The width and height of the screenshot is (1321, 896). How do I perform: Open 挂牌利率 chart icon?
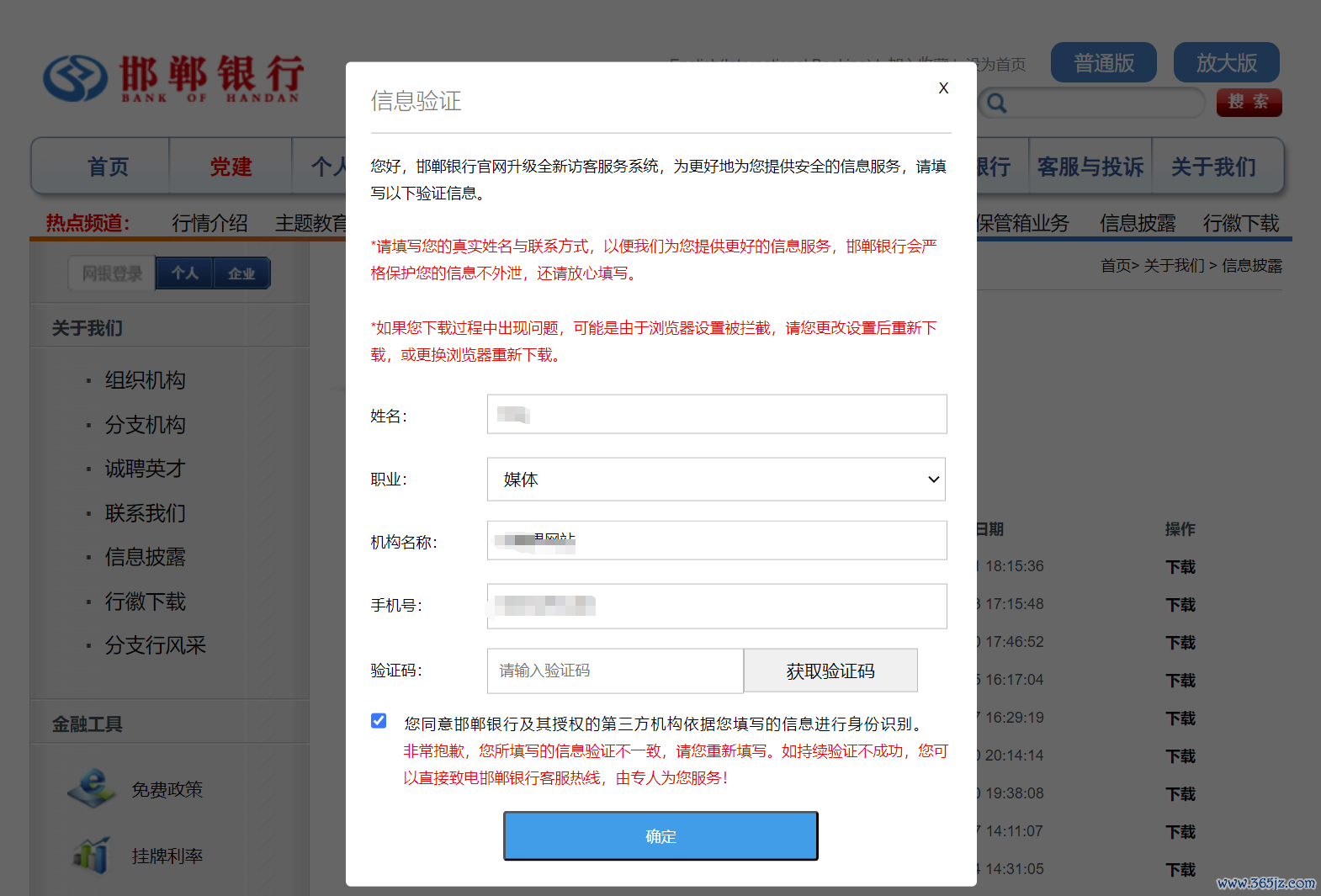click(x=91, y=855)
